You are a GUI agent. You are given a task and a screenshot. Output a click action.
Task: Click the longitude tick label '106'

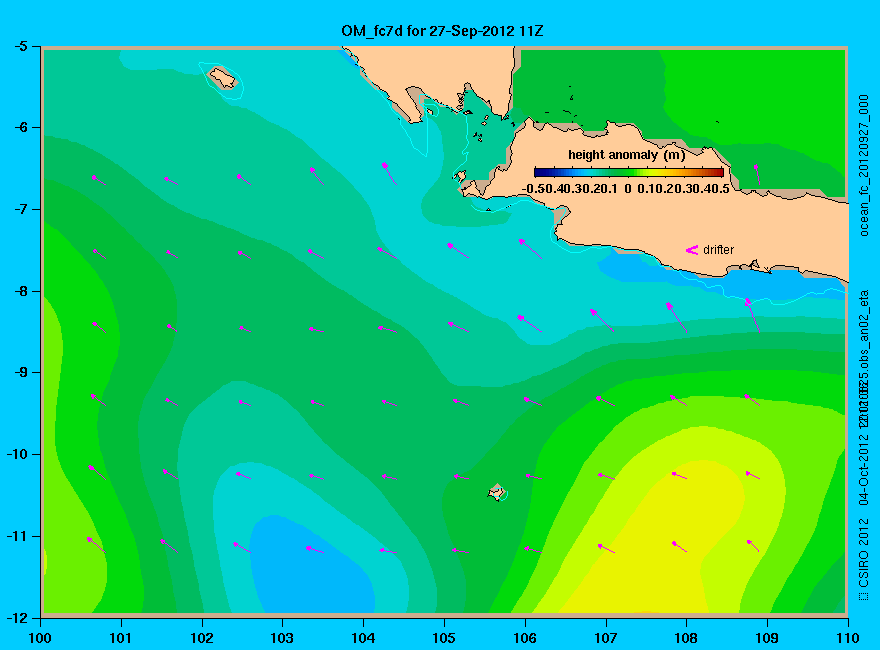click(525, 638)
